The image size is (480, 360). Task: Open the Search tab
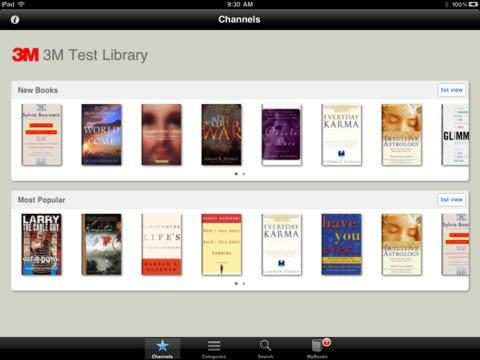[x=265, y=349]
